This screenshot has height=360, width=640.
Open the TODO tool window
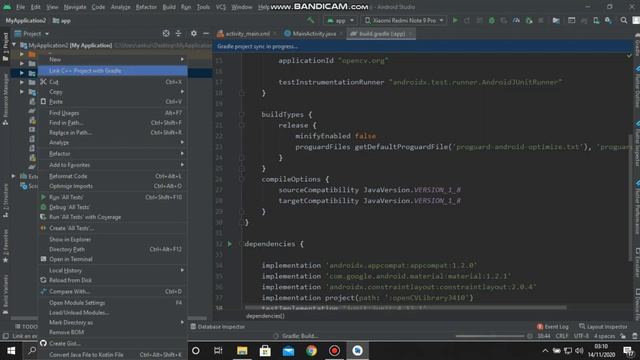point(27,327)
